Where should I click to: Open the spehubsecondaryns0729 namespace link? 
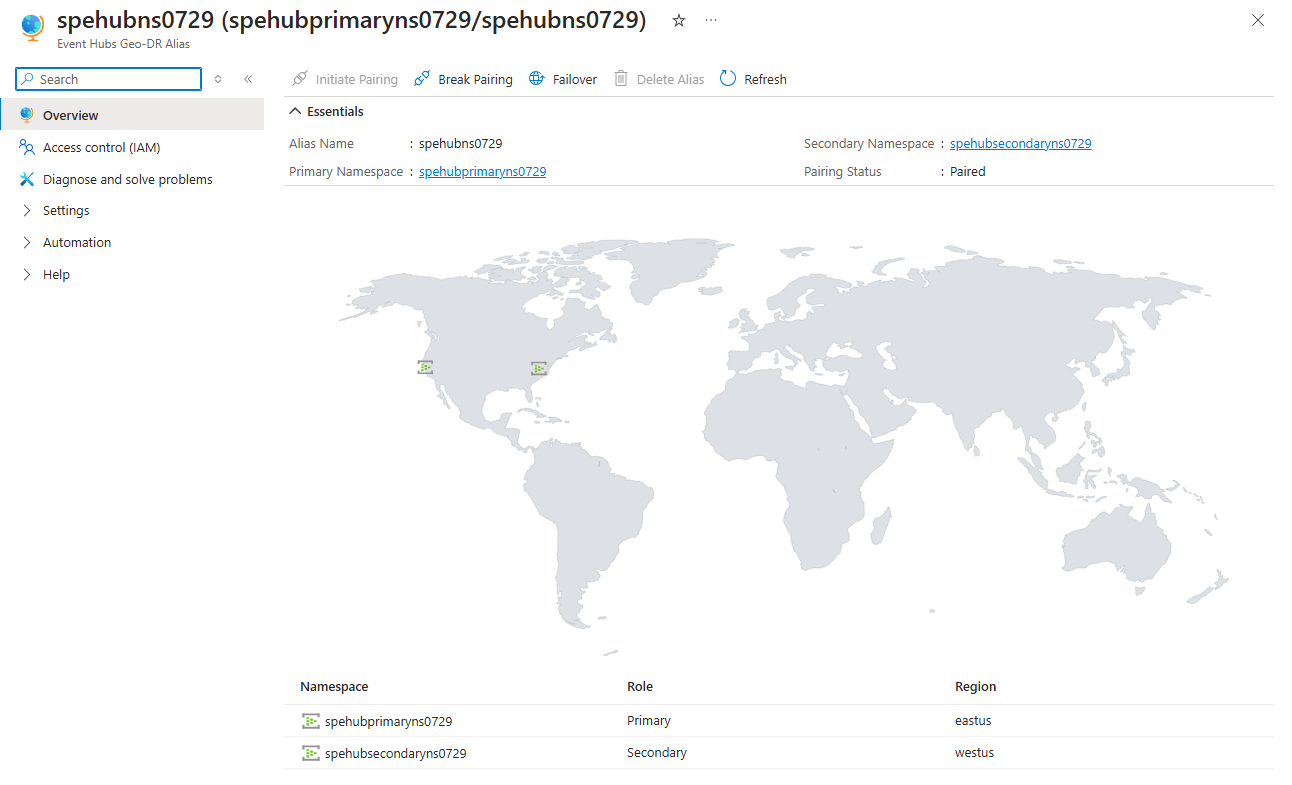click(1020, 144)
